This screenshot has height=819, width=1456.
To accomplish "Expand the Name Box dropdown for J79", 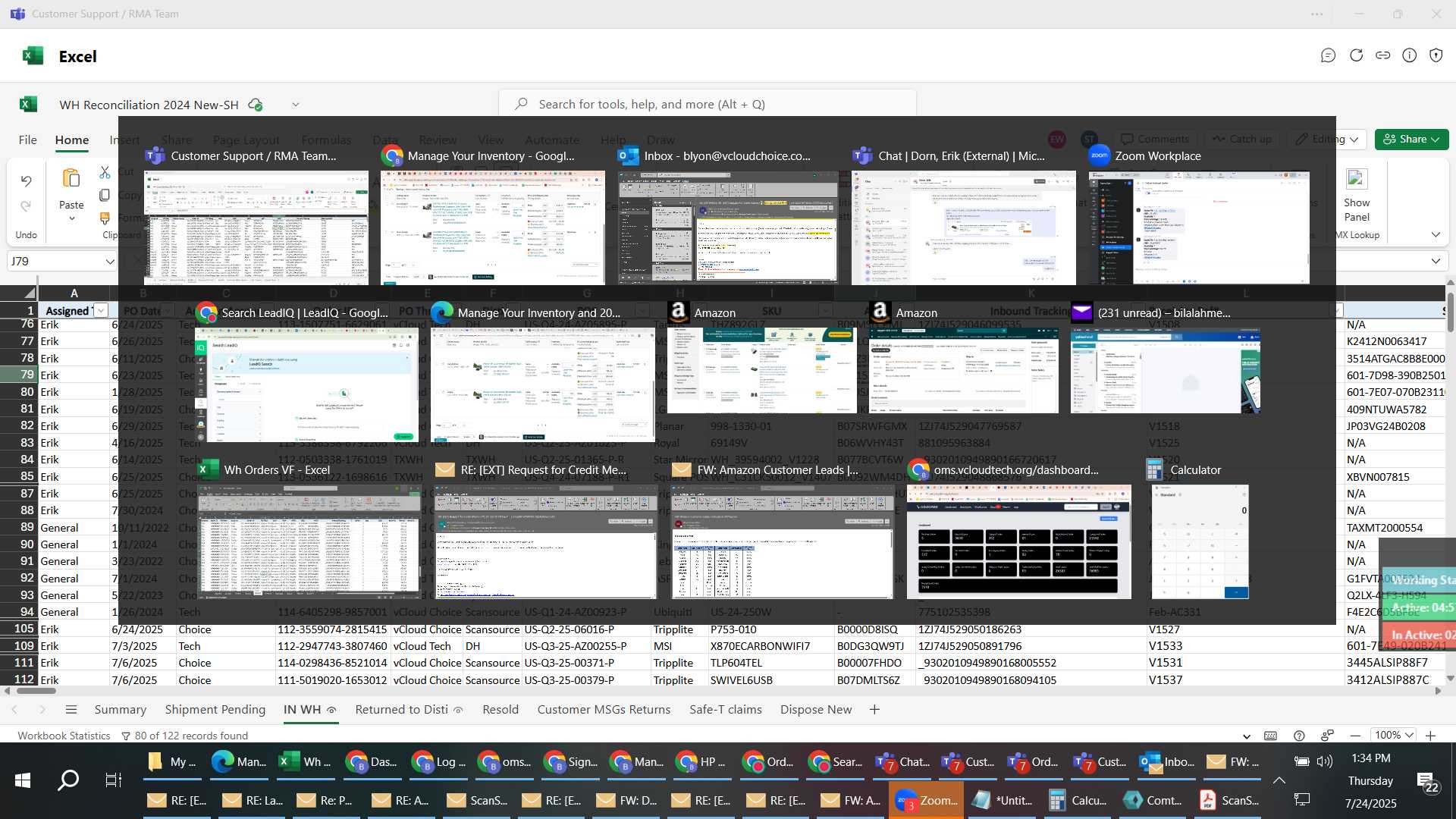I will pos(109,262).
